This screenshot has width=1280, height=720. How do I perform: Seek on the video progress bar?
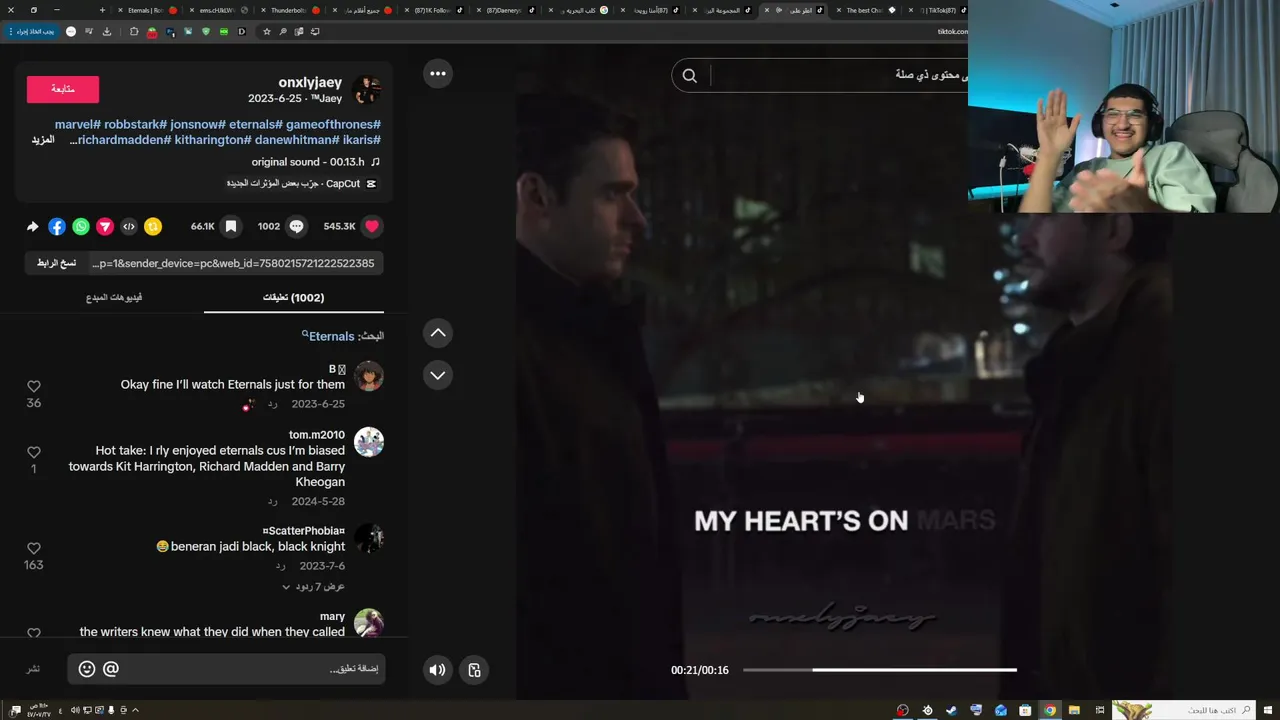(x=880, y=670)
